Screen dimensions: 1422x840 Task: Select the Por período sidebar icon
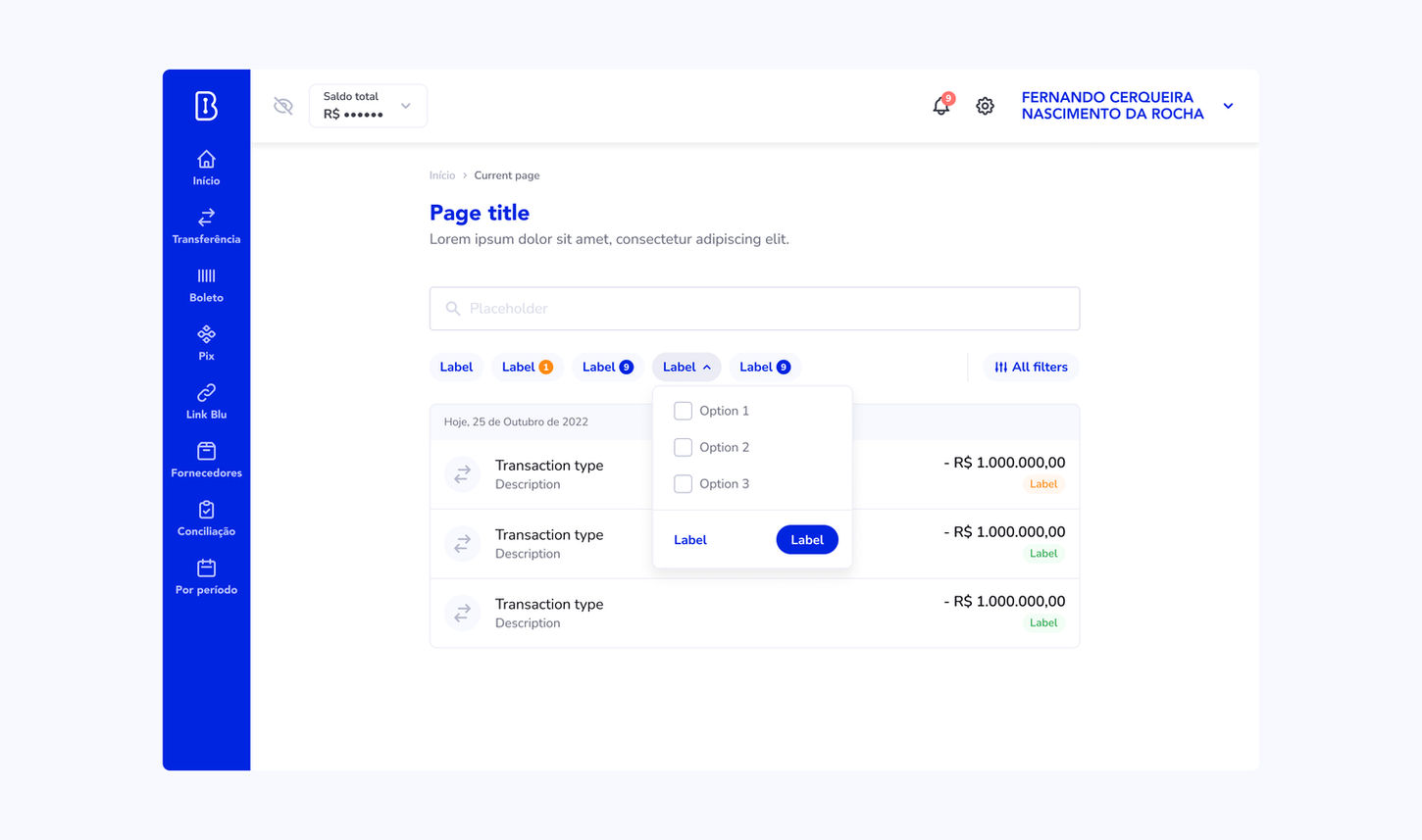(x=206, y=576)
